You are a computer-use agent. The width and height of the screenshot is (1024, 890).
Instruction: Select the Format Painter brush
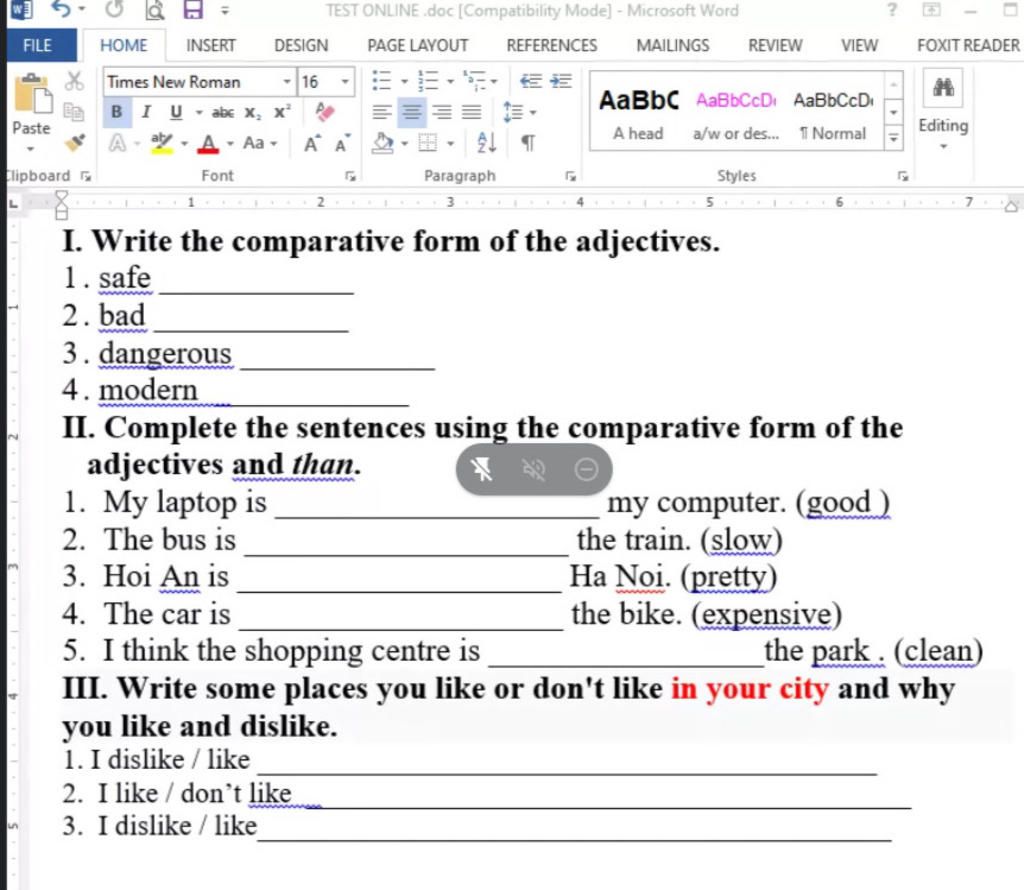[74, 142]
